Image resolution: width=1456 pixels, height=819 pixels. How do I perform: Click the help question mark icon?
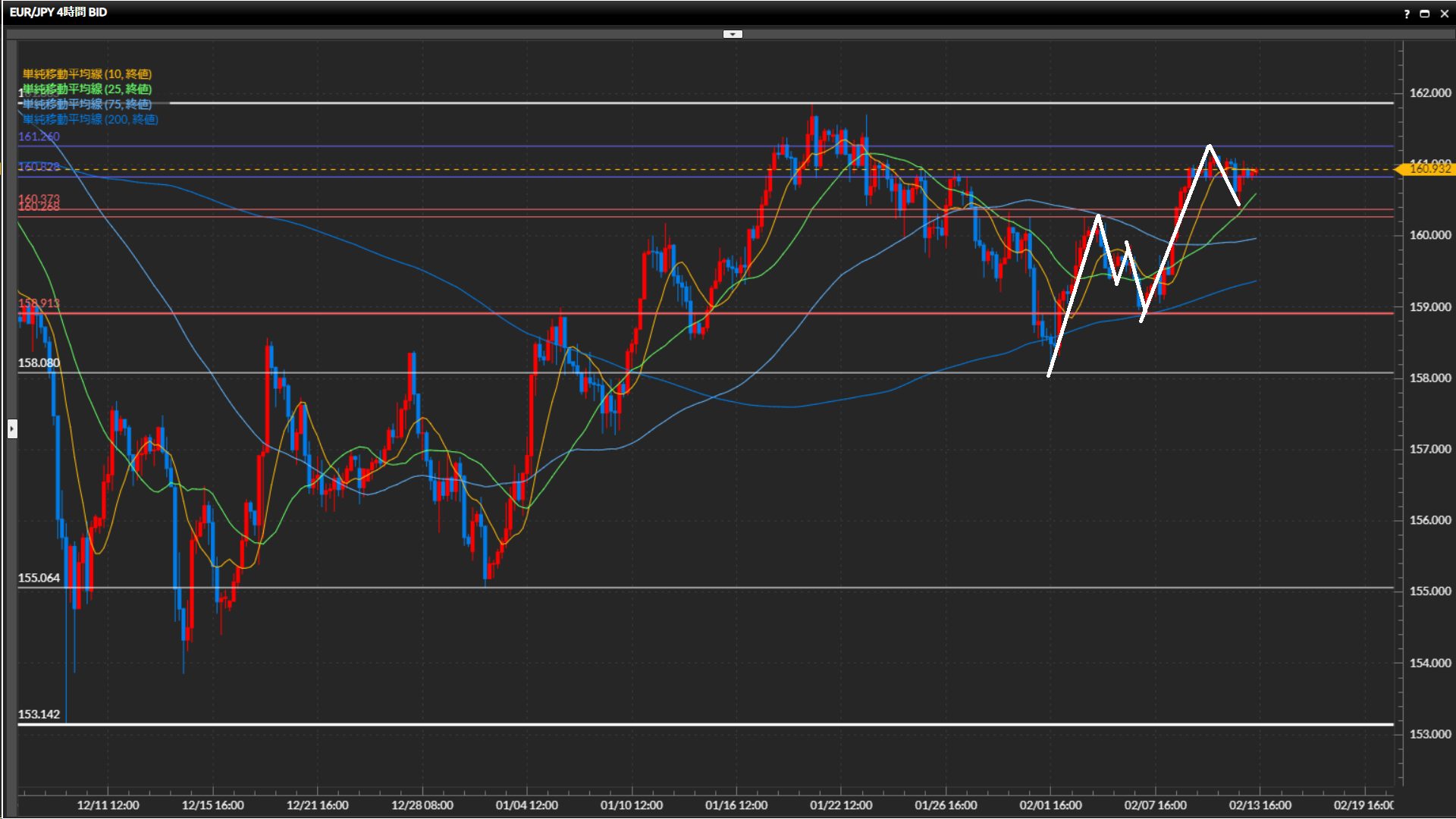[1407, 14]
